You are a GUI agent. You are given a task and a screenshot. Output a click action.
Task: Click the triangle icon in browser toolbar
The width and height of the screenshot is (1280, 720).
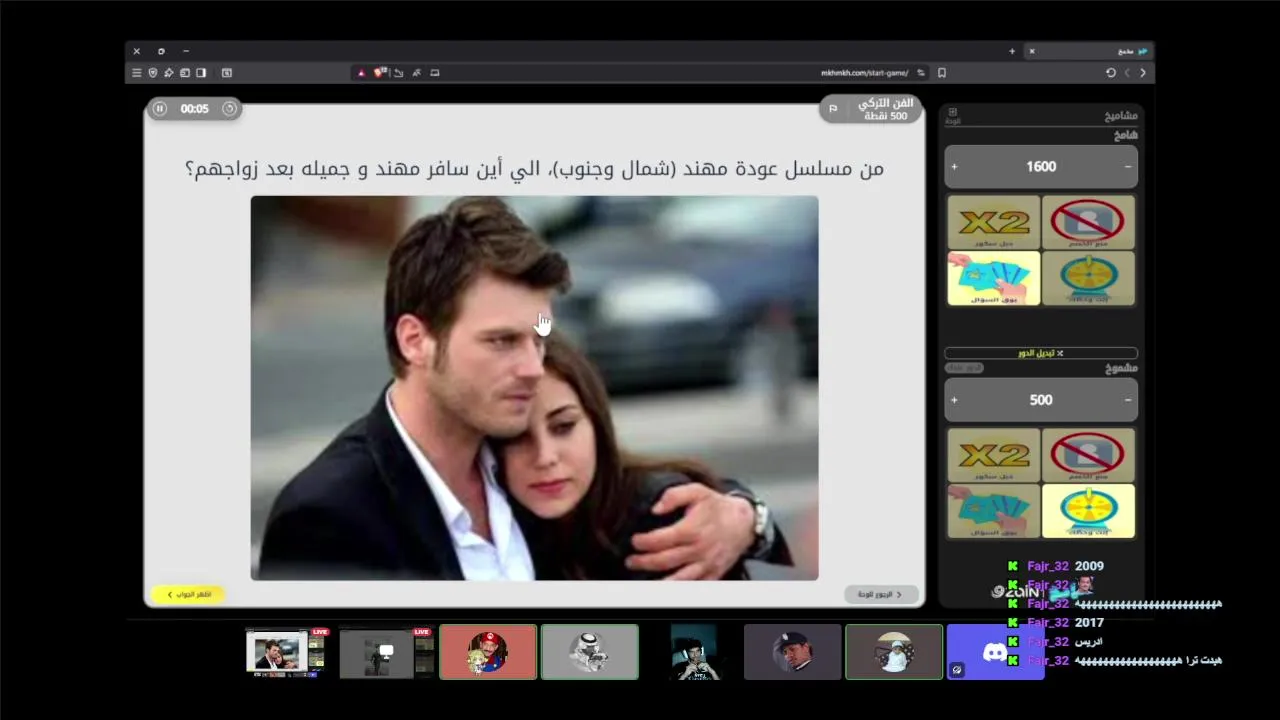coord(361,73)
